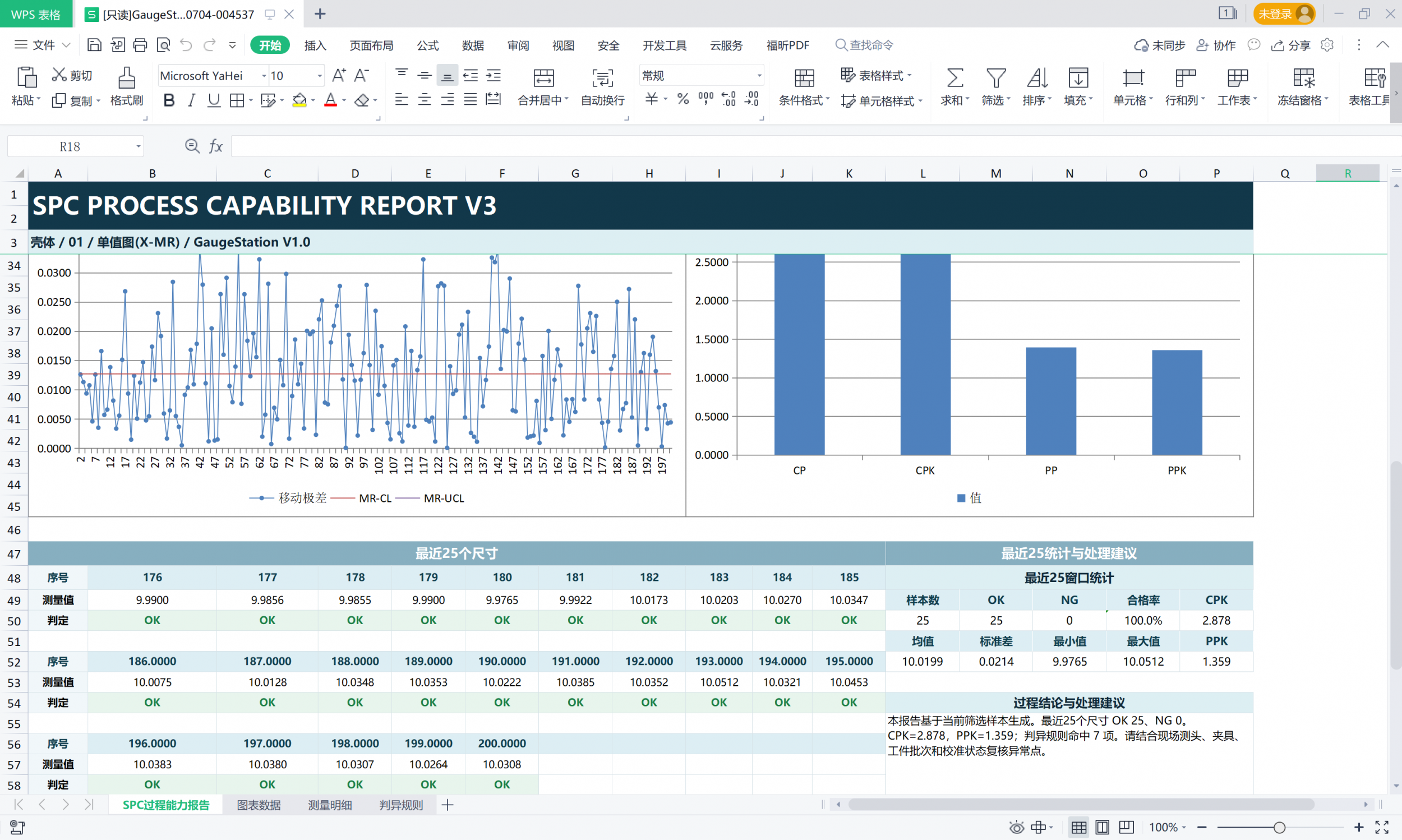Switch to the 测量明细 sheet tab
The height and width of the screenshot is (840, 1402).
(x=330, y=805)
